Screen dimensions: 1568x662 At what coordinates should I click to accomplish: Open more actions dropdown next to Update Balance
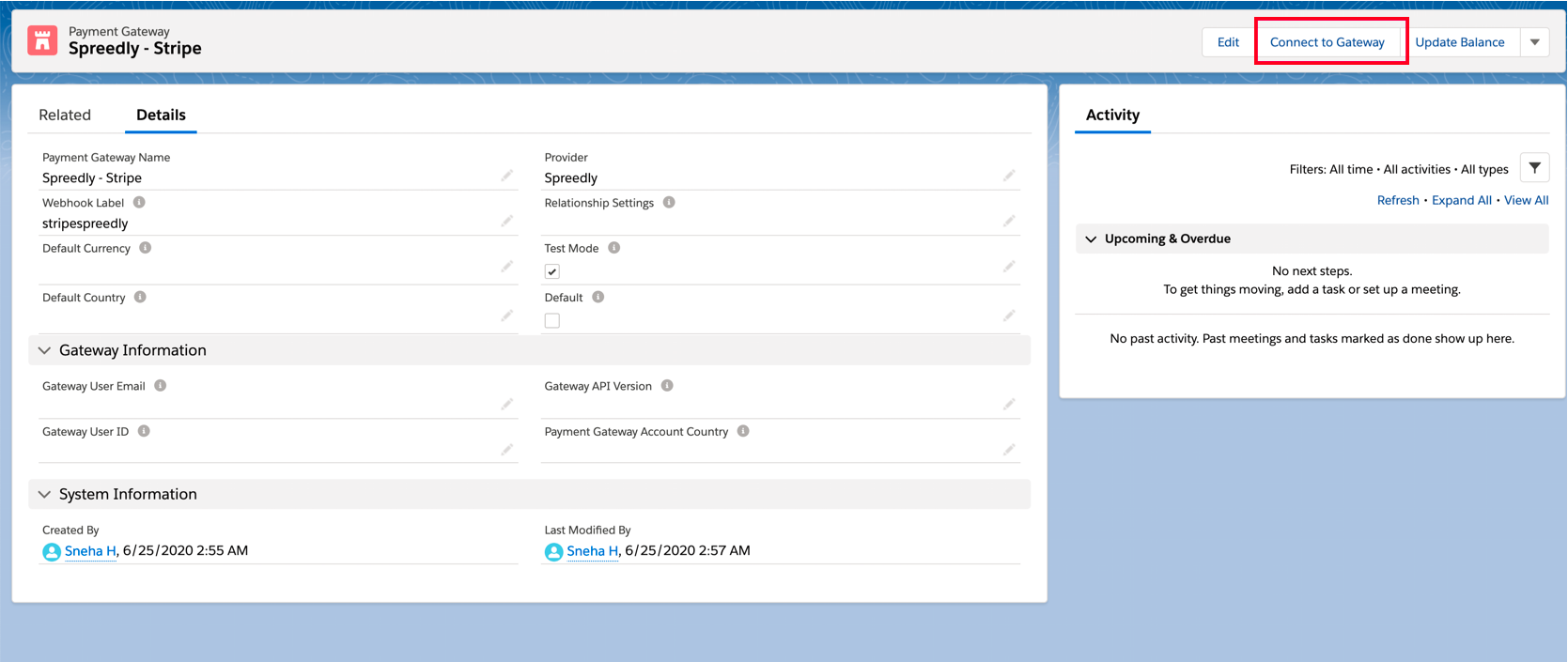(x=1534, y=42)
